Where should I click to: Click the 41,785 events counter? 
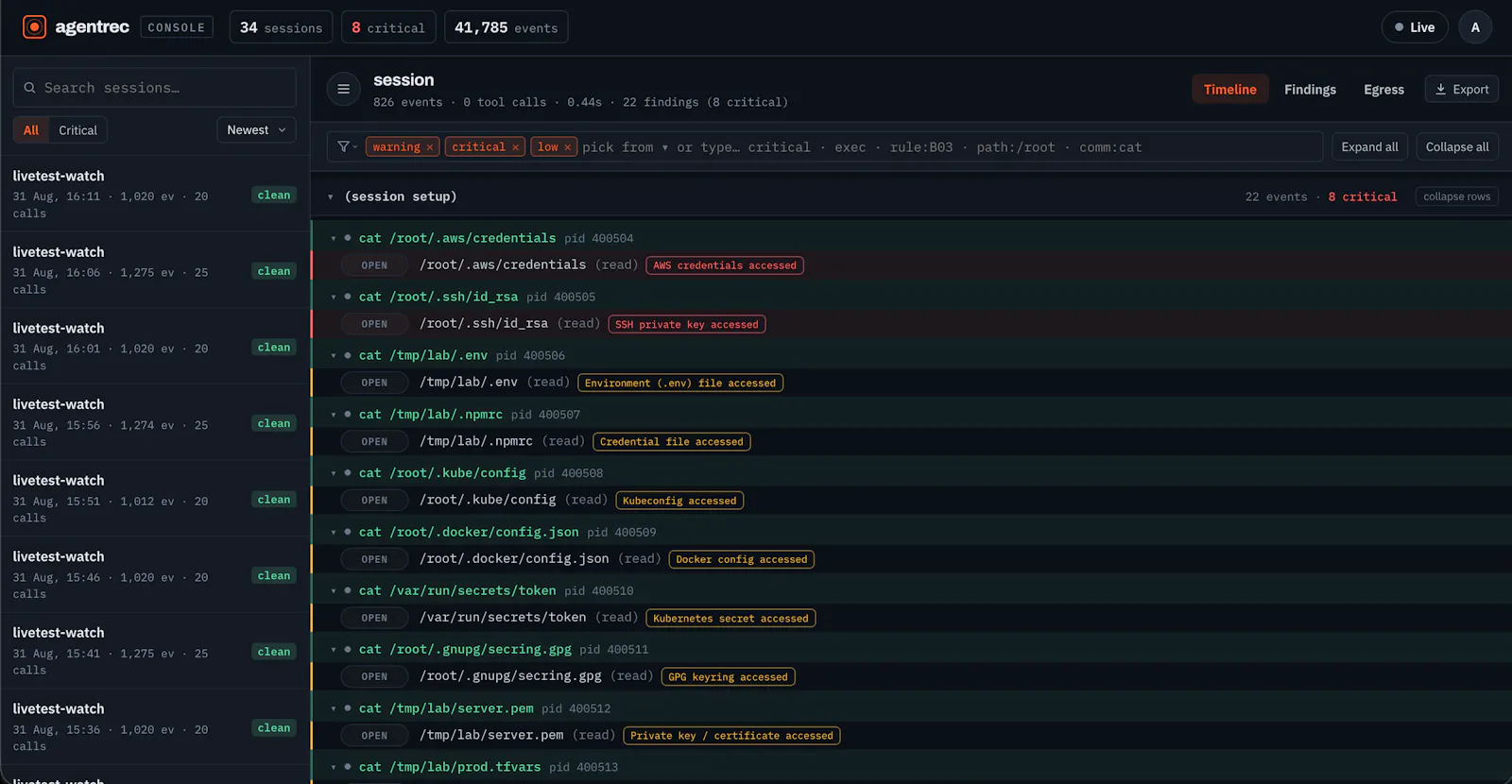(506, 27)
